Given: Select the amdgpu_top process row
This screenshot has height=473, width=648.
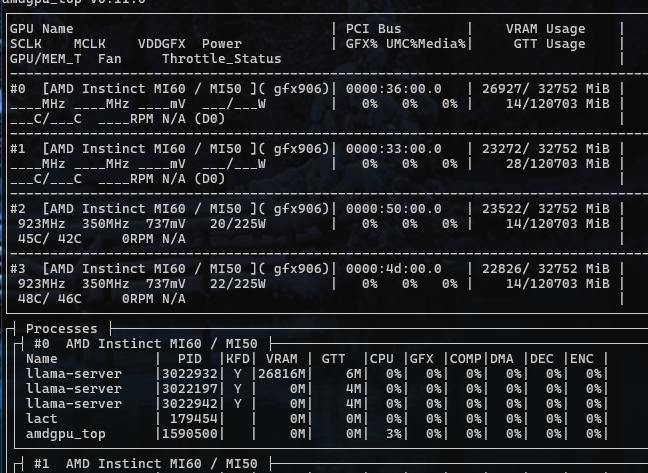Looking at the screenshot, I should [317, 434].
